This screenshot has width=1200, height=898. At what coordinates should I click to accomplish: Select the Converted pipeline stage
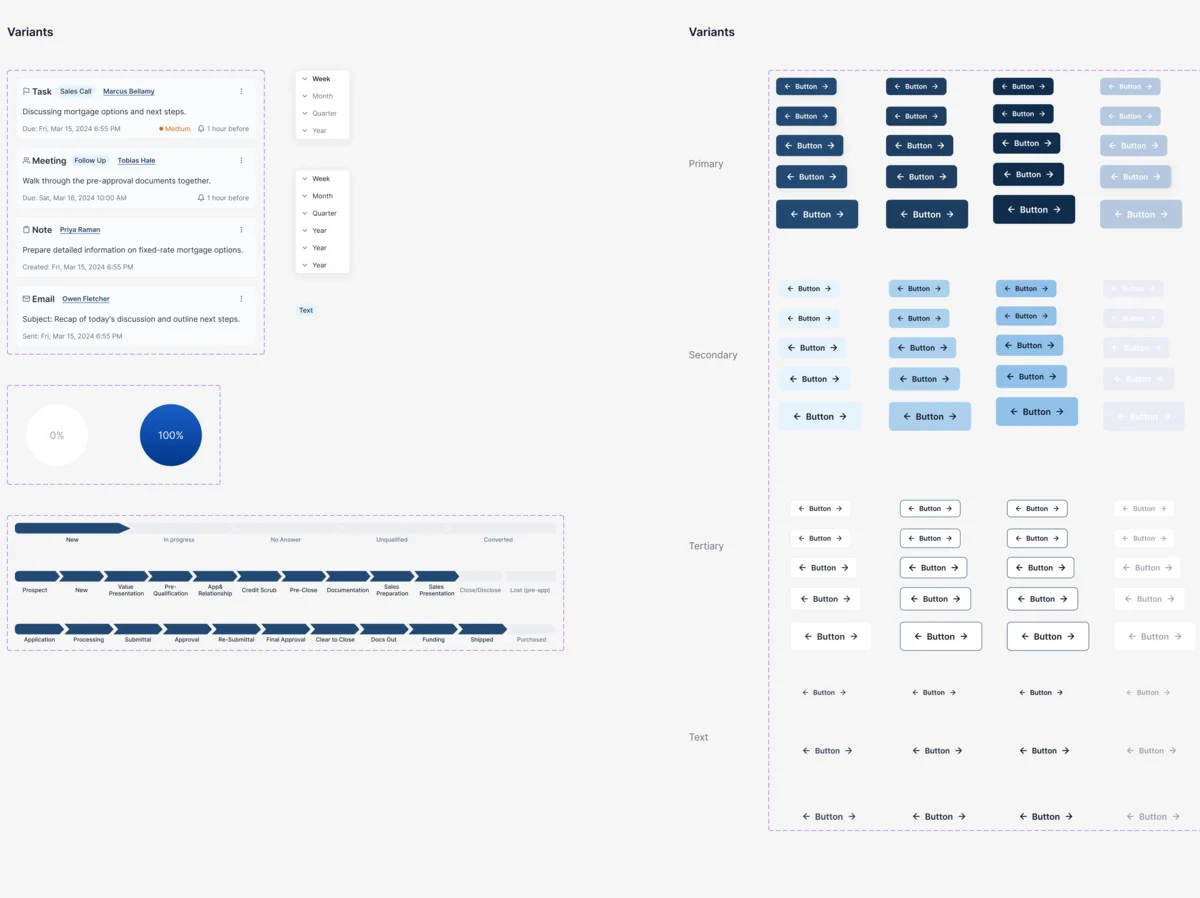498,528
